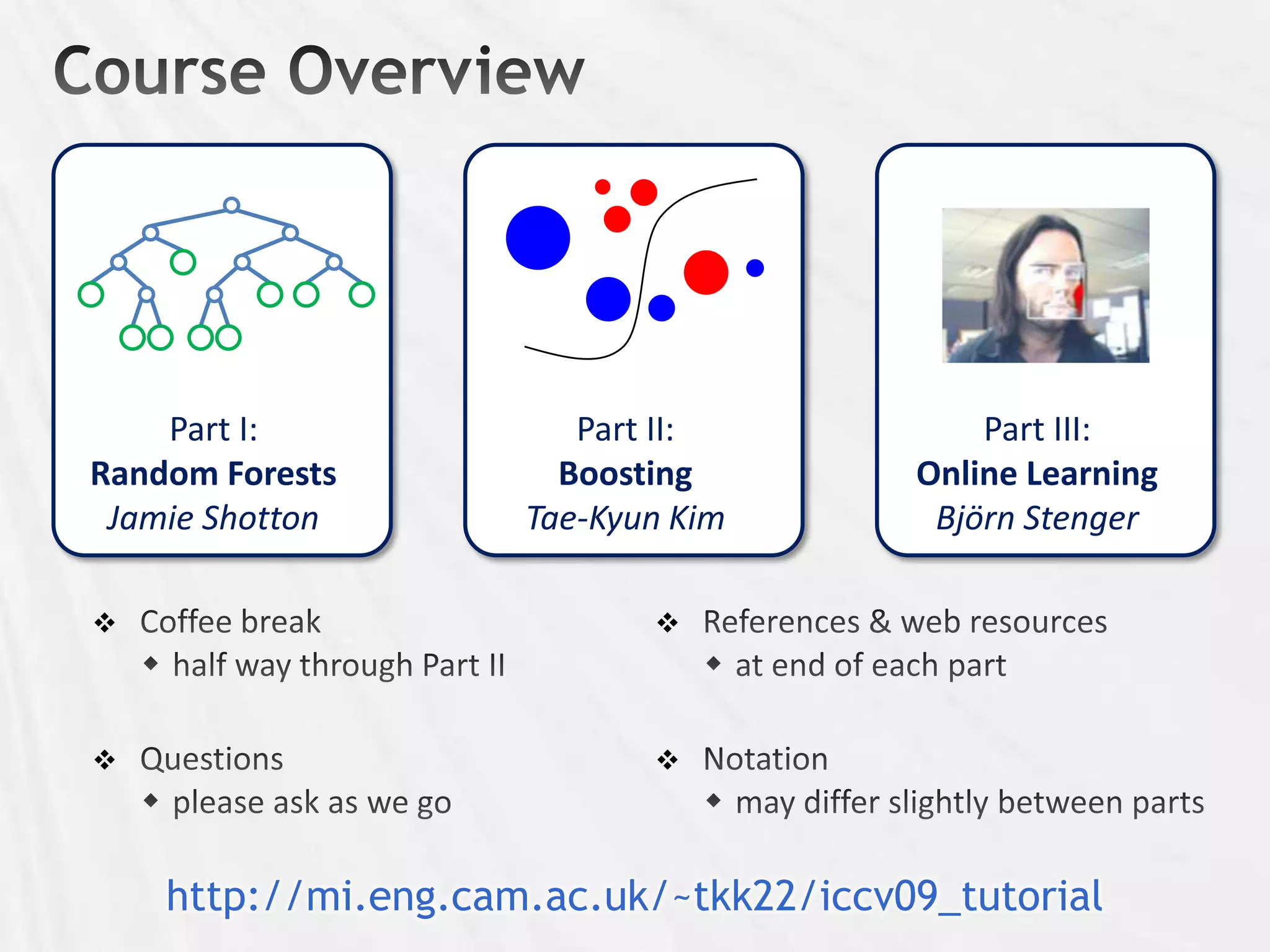1270x952 pixels.
Task: Click the Boosting heading
Action: point(625,474)
